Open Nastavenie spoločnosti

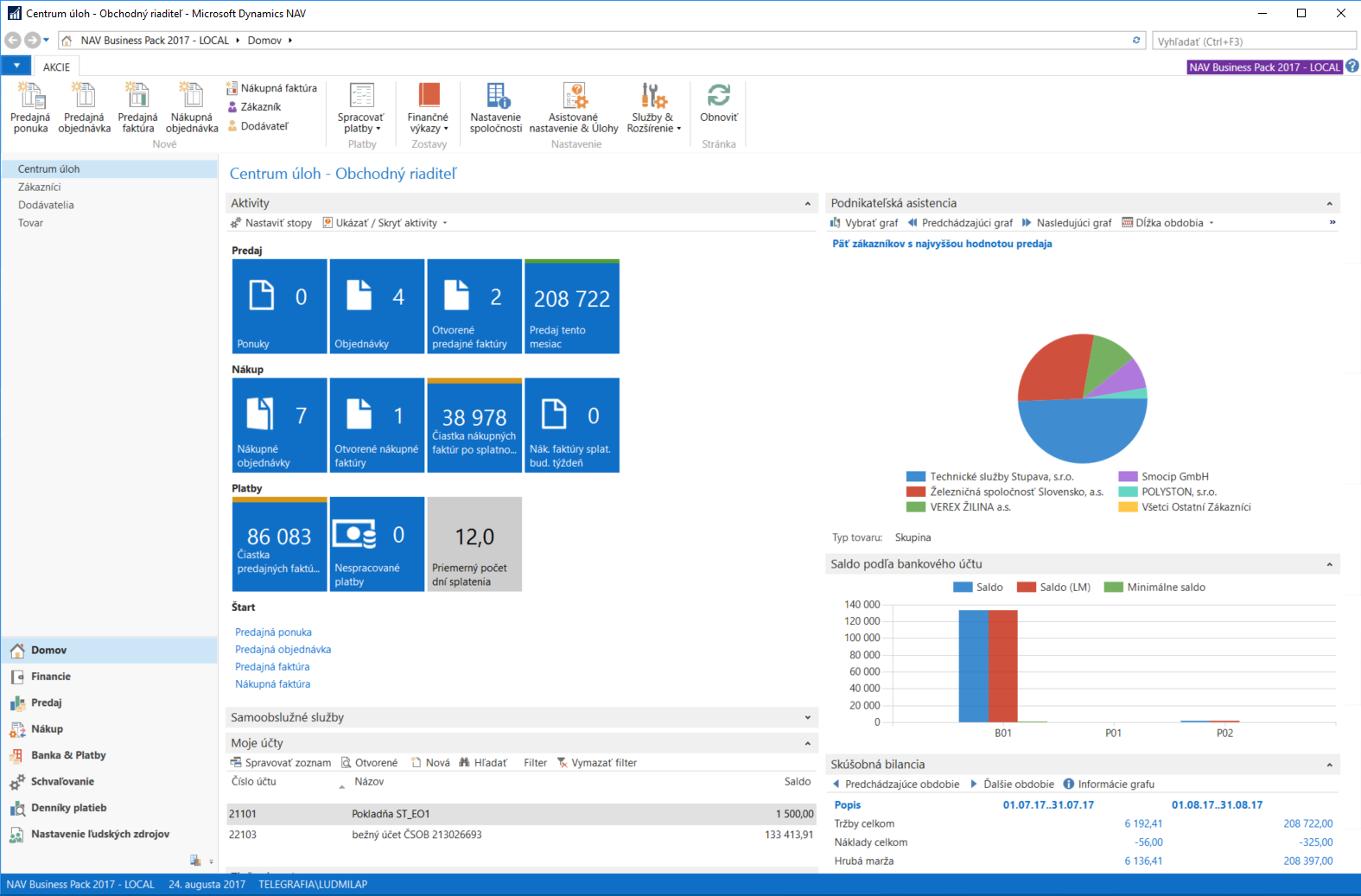click(x=496, y=107)
